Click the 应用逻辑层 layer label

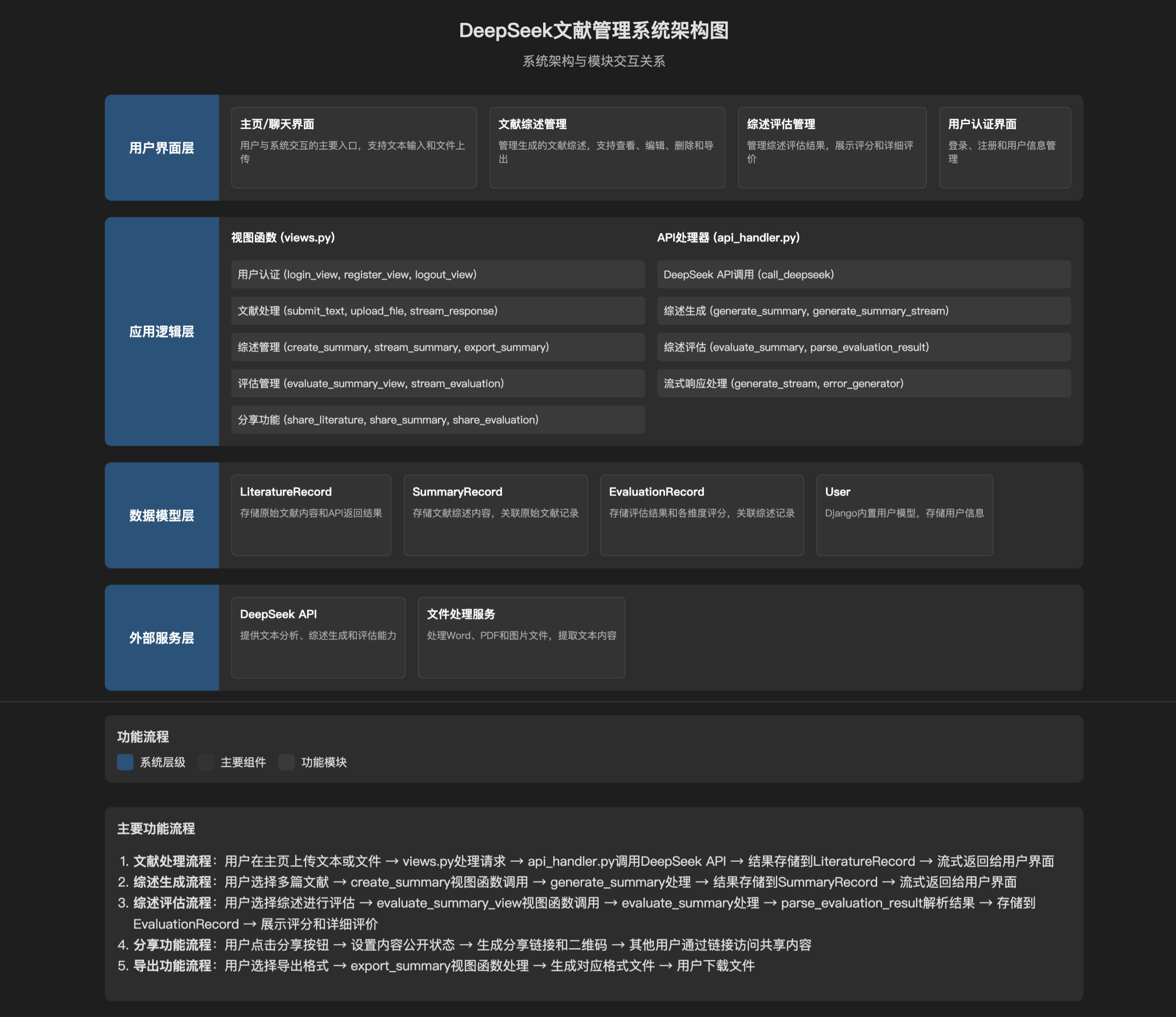162,332
